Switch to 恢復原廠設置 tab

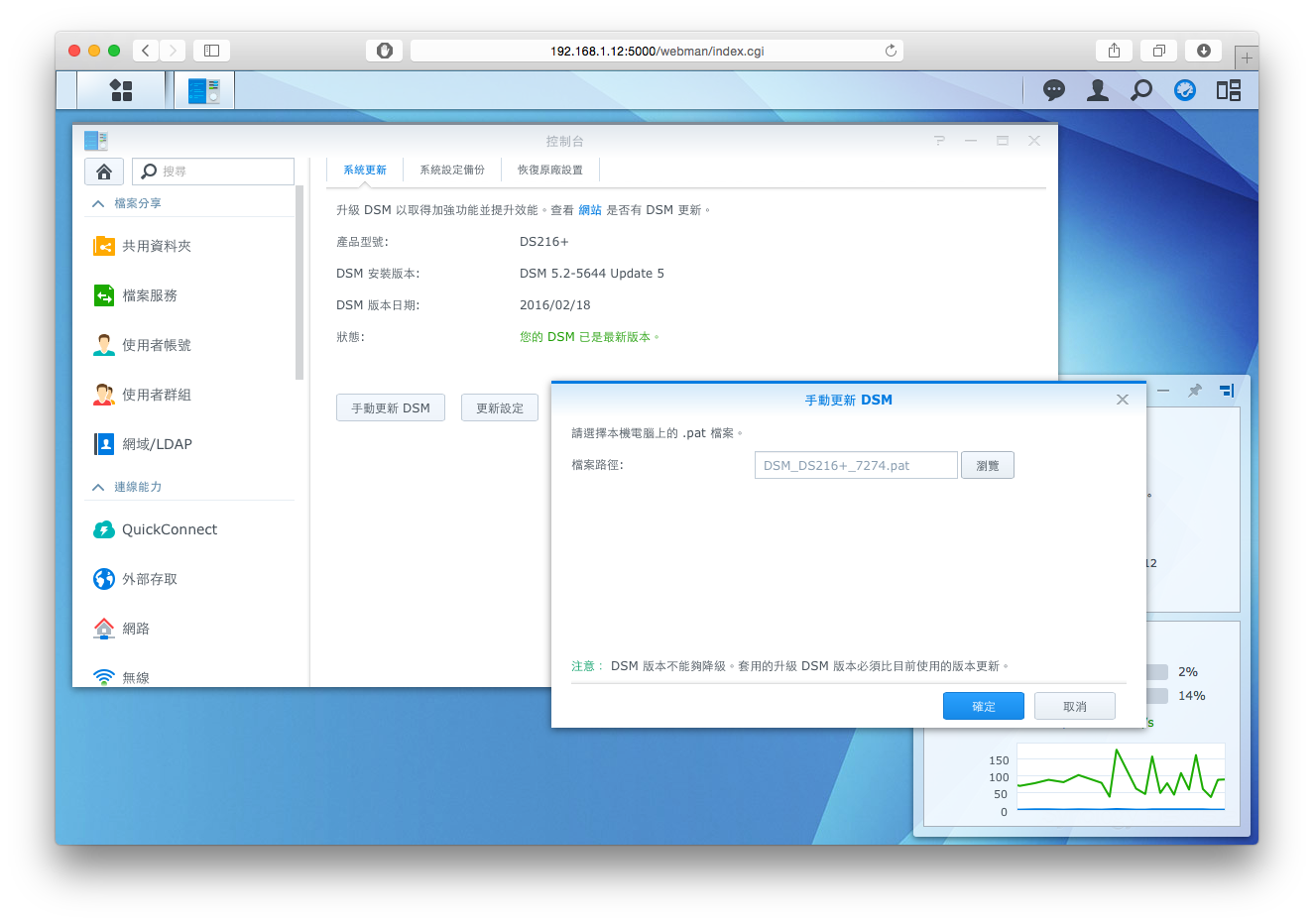[x=550, y=171]
